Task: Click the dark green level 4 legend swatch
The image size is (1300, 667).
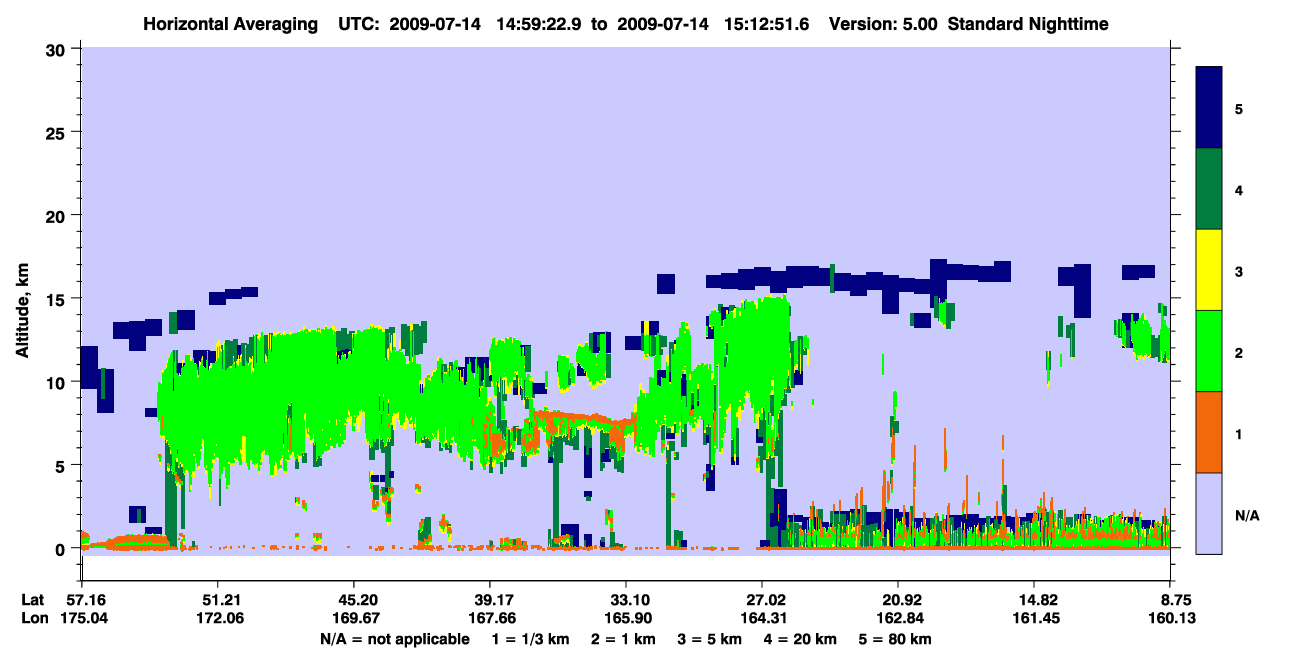Action: pos(1209,189)
